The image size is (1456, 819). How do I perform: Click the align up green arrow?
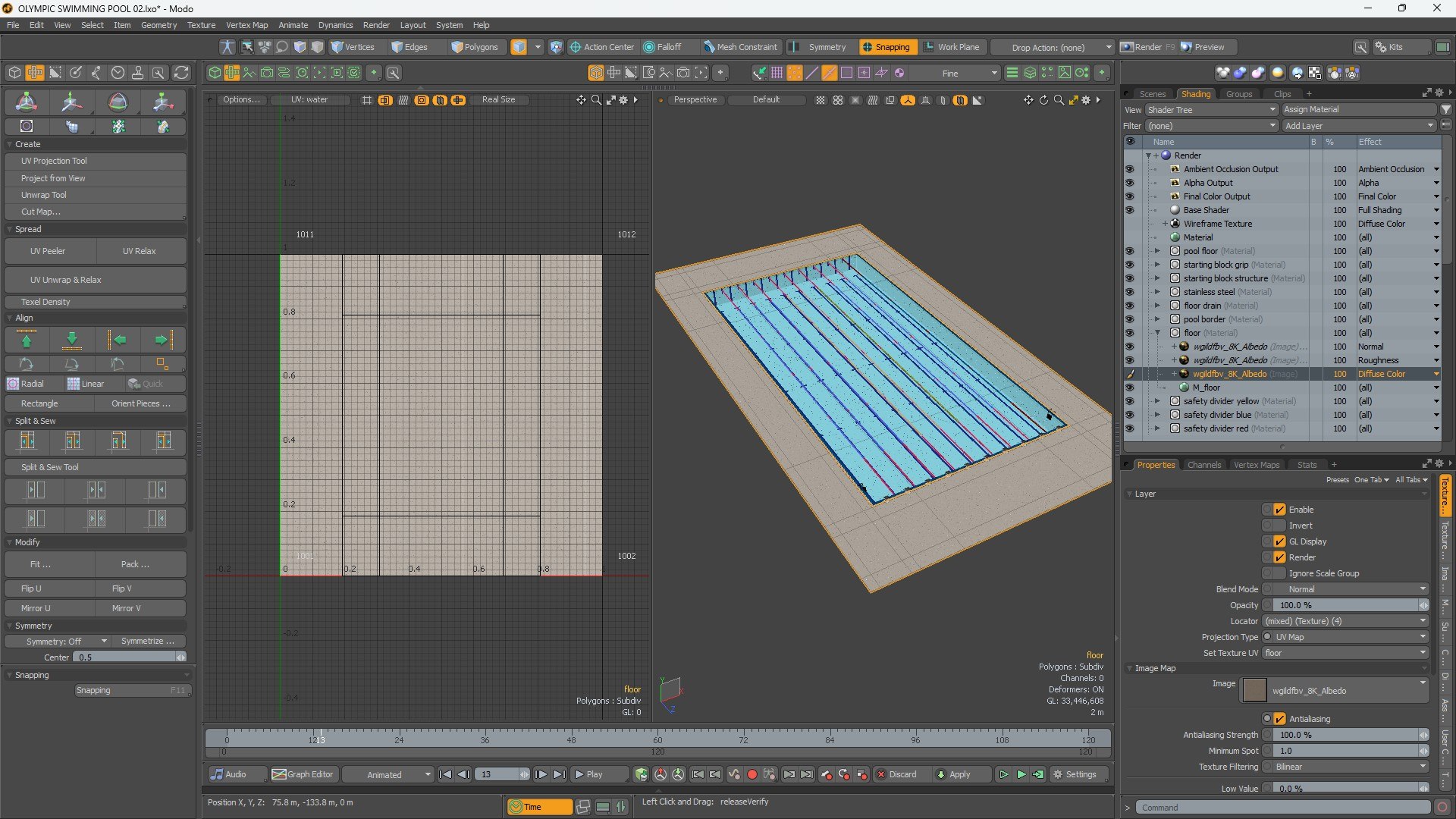tap(27, 340)
